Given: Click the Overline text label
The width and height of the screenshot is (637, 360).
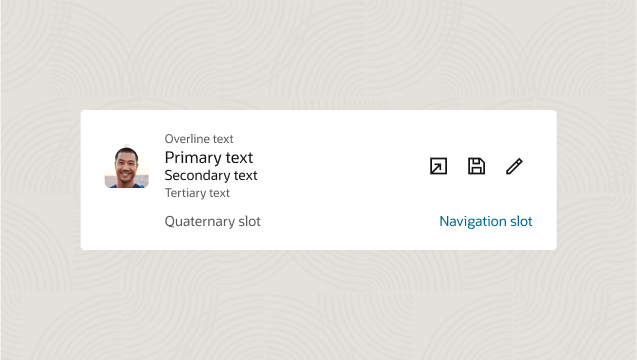Looking at the screenshot, I should (199, 139).
